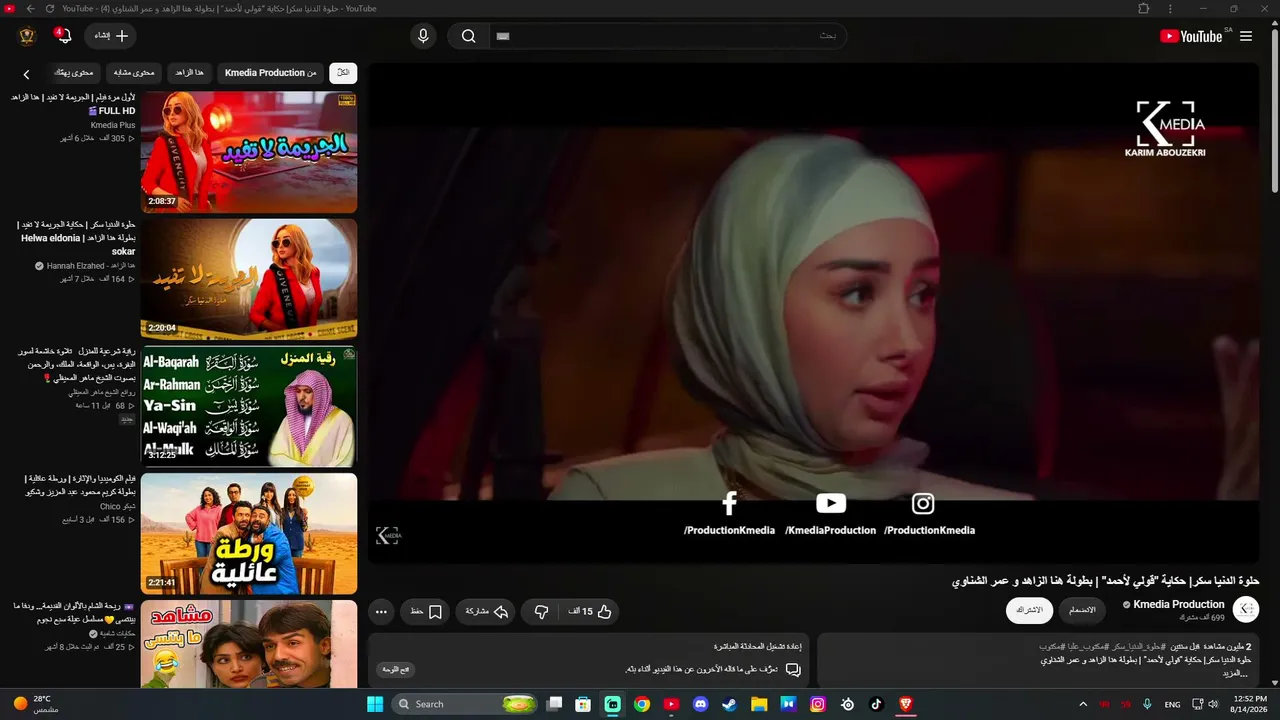The height and width of the screenshot is (720, 1280).
Task: Select the "من Kmedia Production" filter chip
Action: 270,73
